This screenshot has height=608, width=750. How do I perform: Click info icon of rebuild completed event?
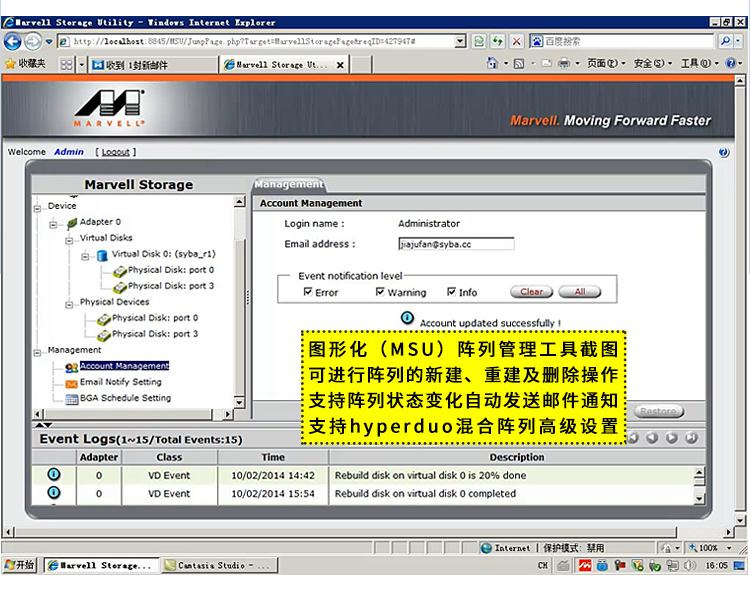pyautogui.click(x=54, y=492)
